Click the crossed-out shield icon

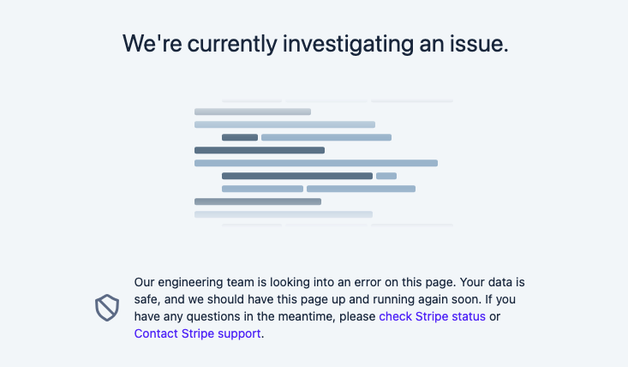[x=107, y=308]
